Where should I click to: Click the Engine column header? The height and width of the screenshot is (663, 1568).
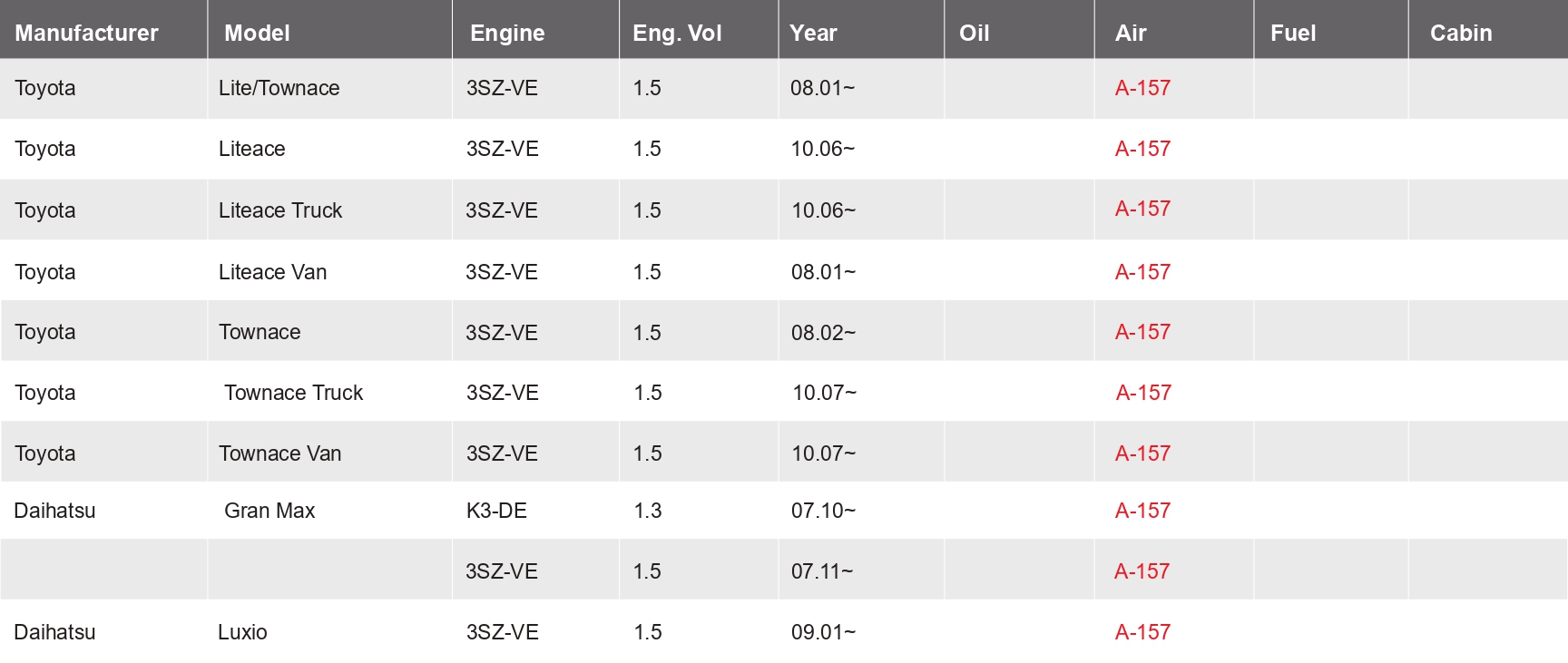point(507,34)
